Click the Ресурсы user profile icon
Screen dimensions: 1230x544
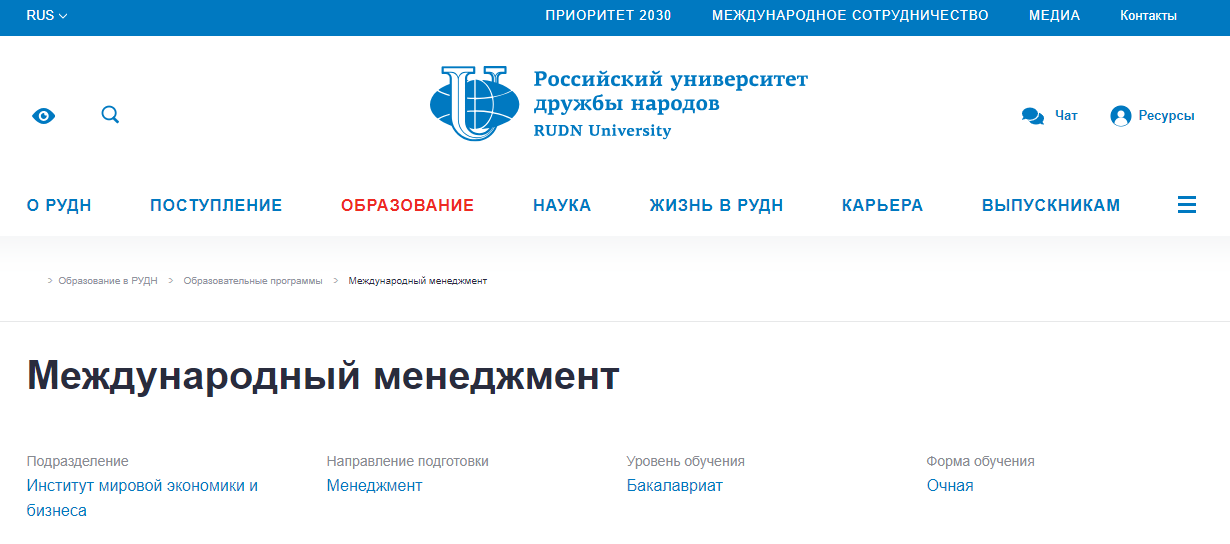(1121, 116)
